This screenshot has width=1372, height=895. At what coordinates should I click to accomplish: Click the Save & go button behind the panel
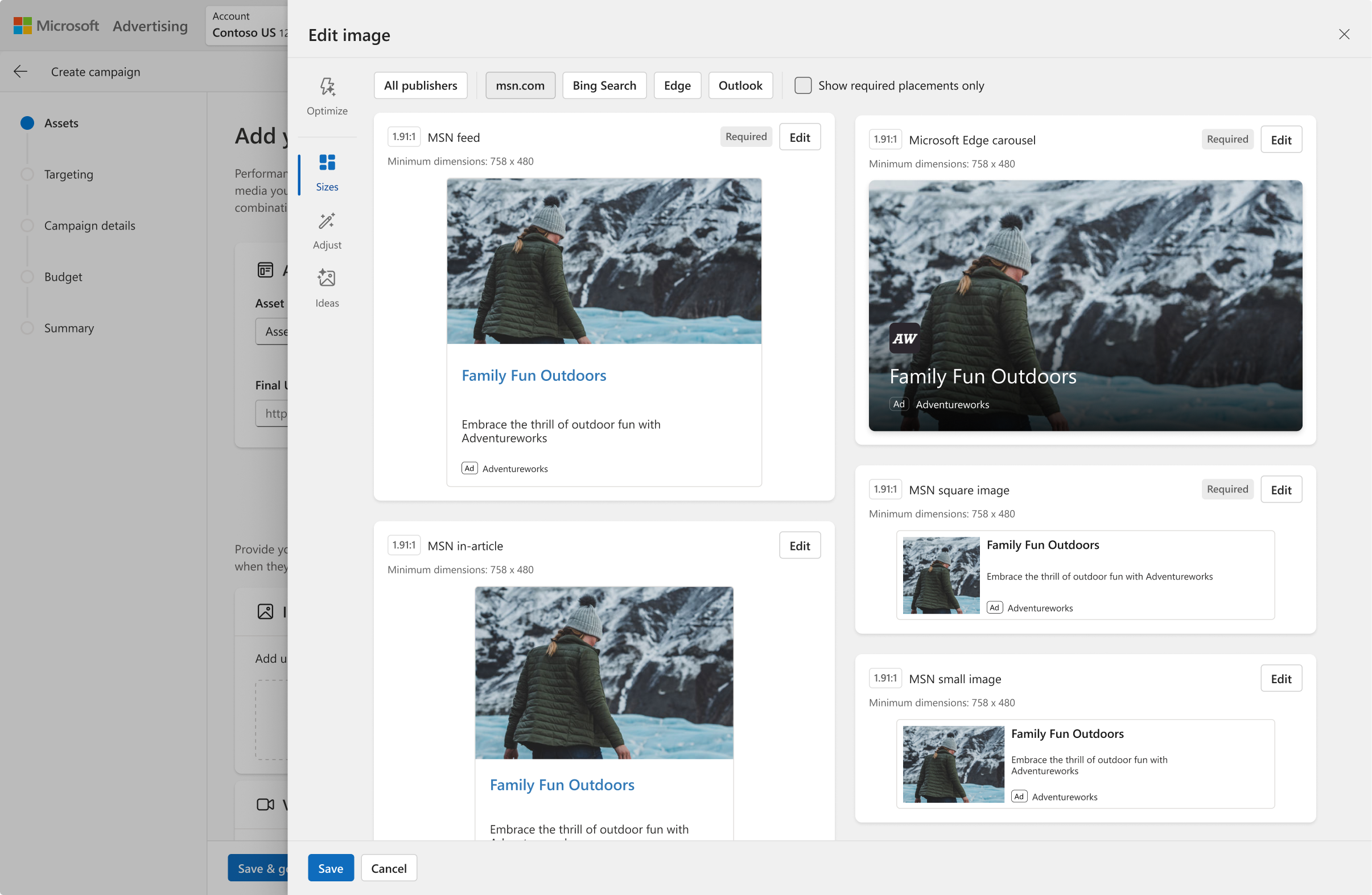[258, 868]
